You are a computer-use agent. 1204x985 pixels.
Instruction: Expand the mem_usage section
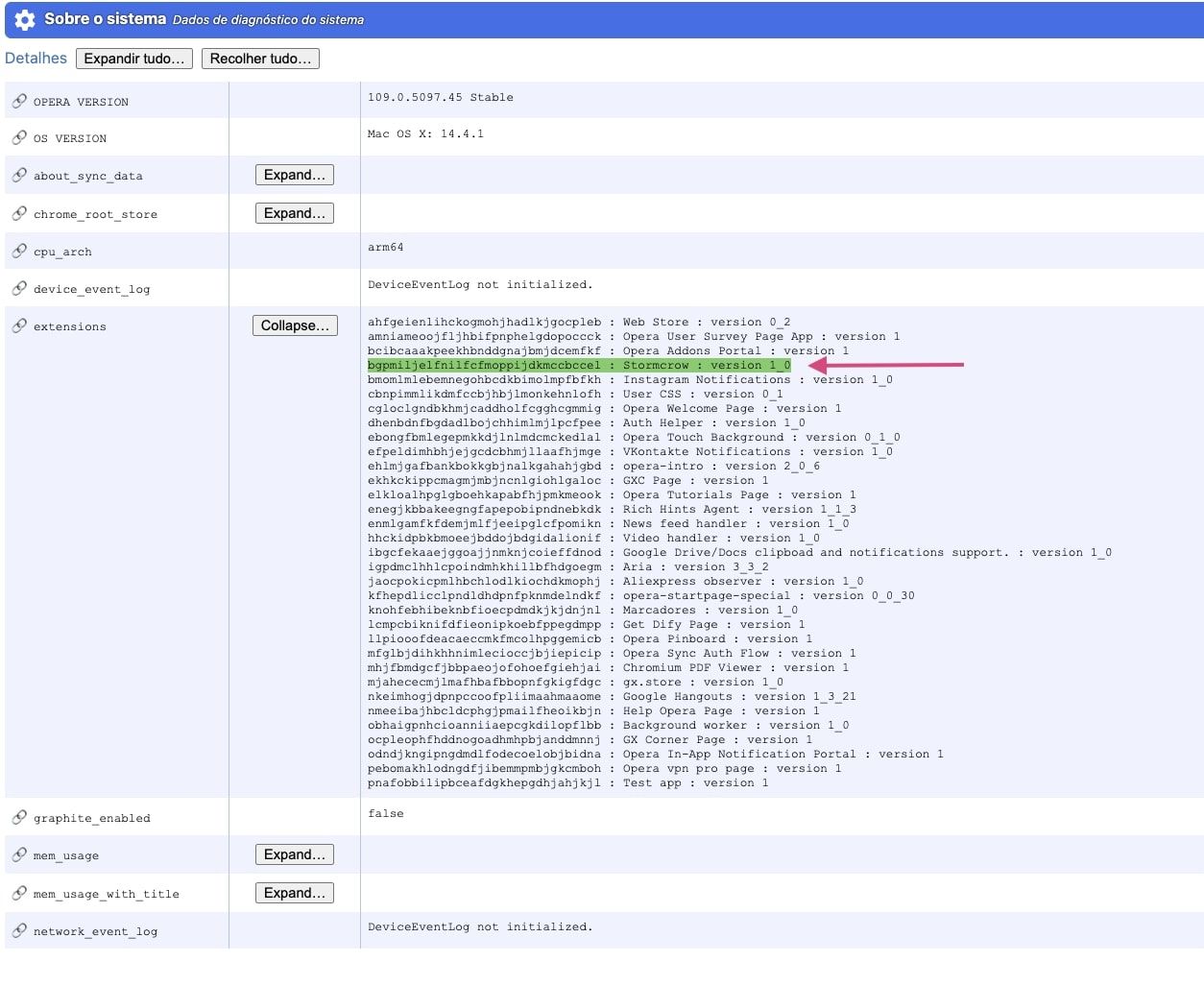(x=294, y=853)
